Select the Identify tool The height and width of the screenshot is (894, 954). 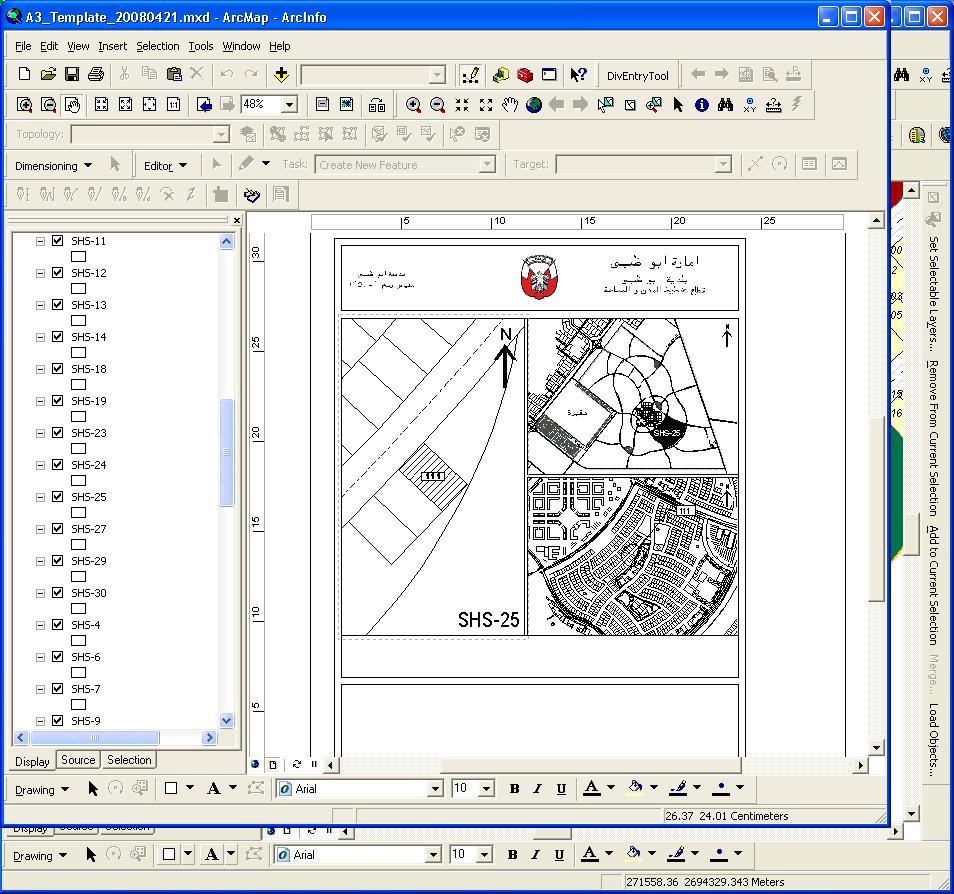(x=702, y=105)
